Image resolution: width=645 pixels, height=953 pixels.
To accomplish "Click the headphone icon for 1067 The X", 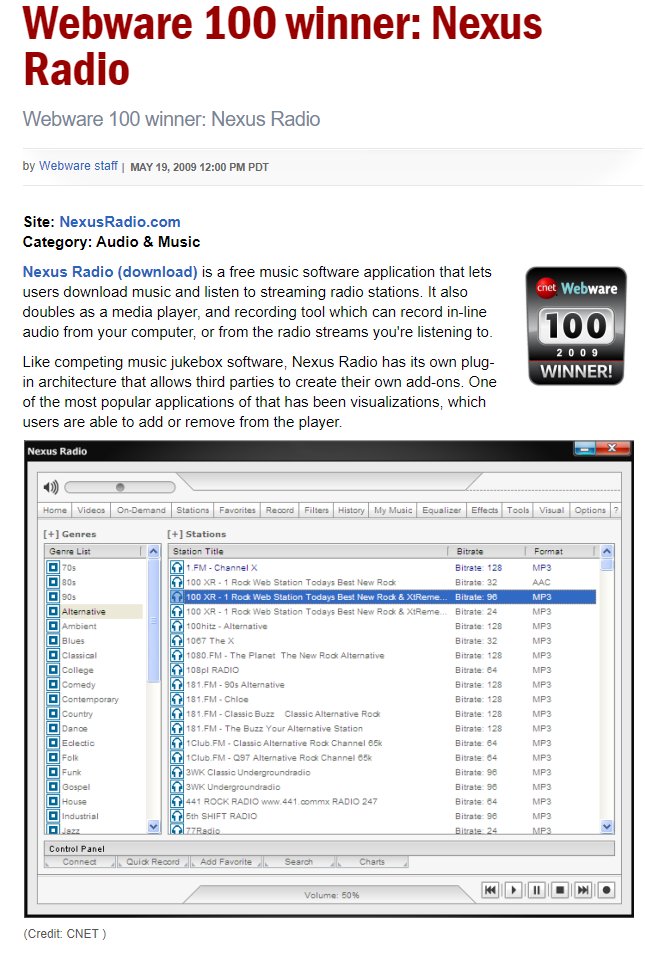I will (x=177, y=641).
